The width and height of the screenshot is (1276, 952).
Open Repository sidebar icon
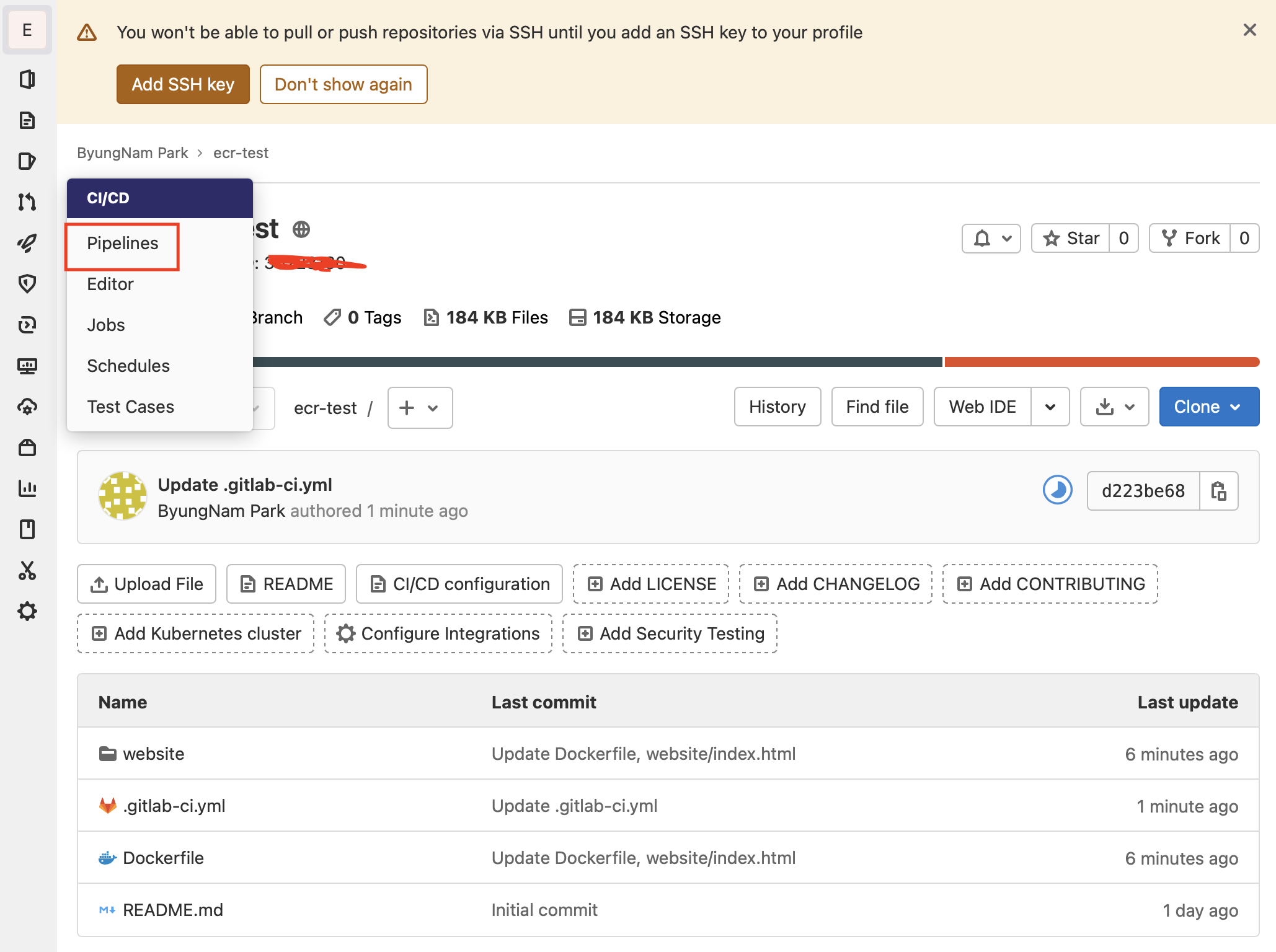[x=27, y=120]
